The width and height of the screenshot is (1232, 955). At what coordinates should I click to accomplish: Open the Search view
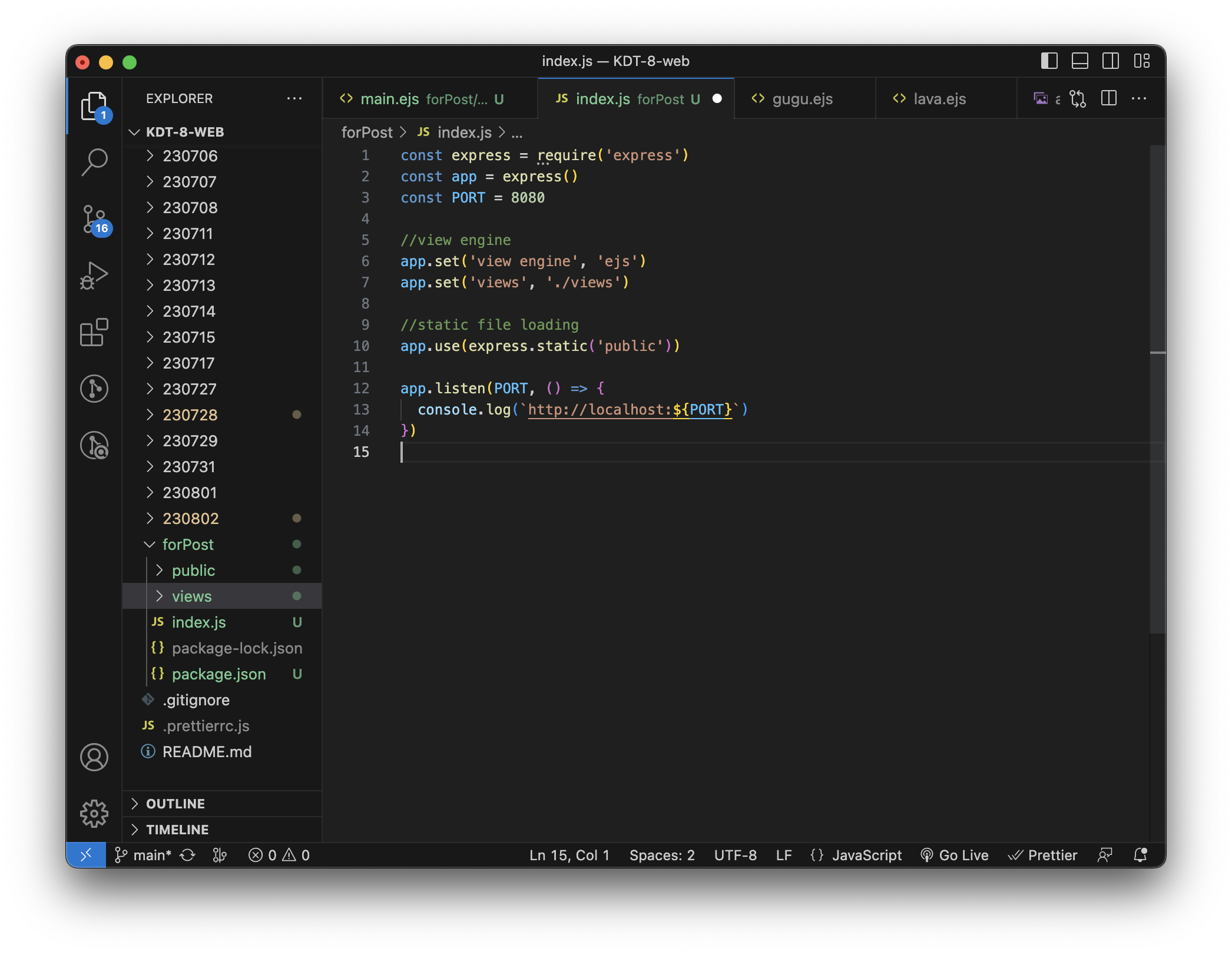(x=94, y=162)
